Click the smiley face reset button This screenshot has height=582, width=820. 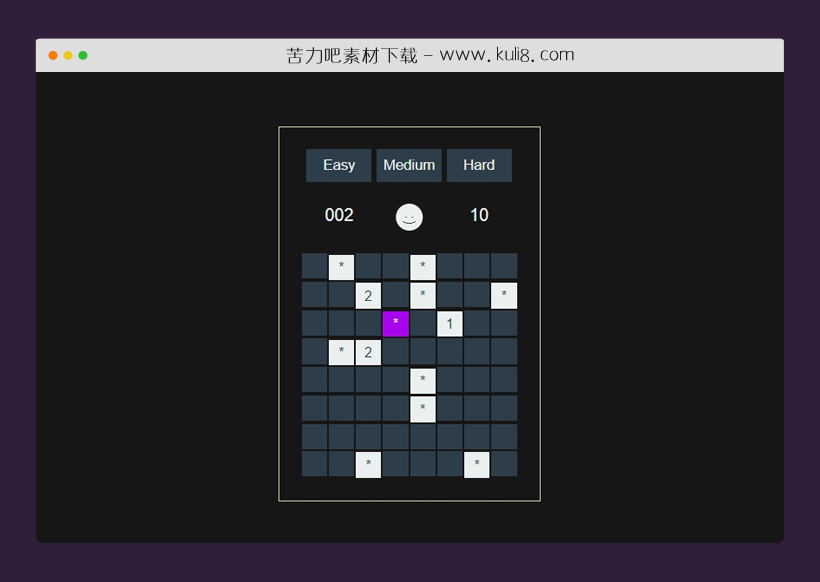(409, 216)
